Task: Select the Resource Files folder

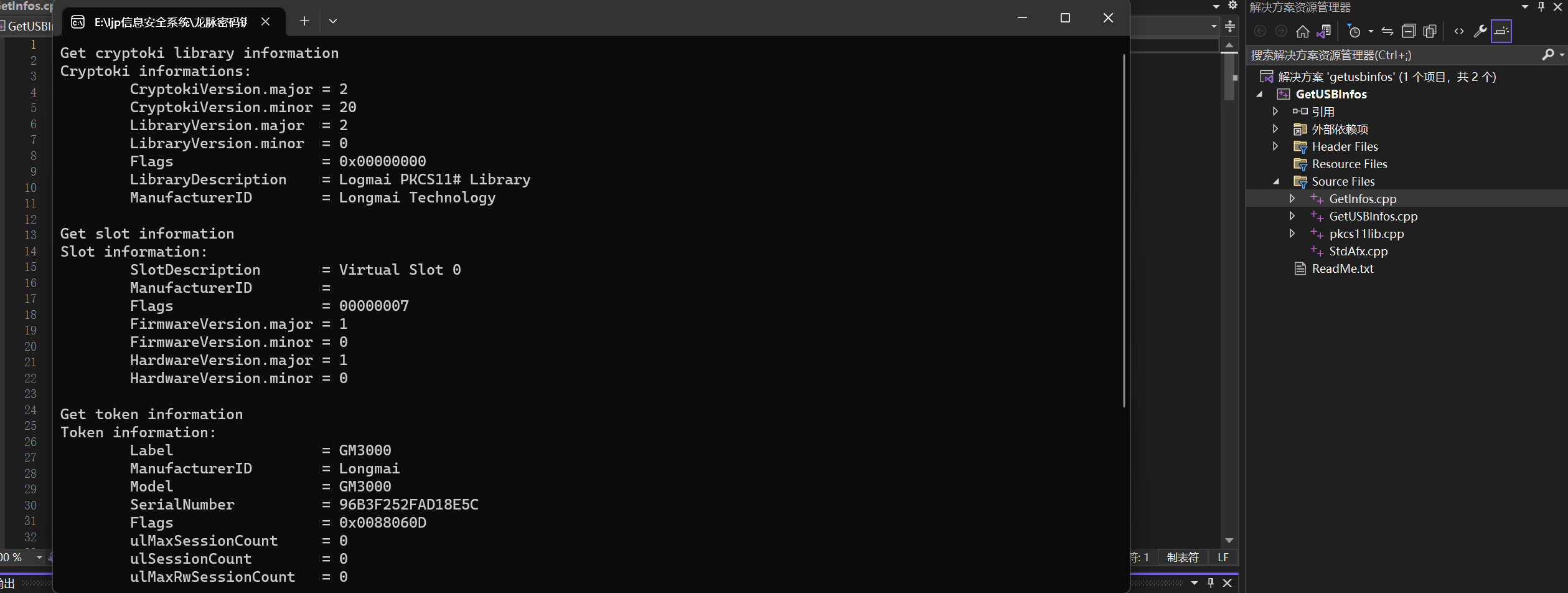Action: click(1350, 164)
